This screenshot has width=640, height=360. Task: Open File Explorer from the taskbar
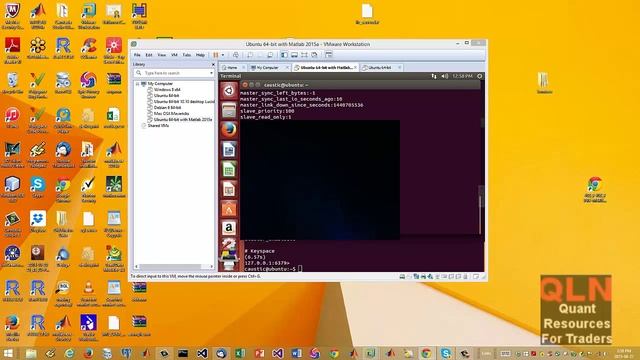pos(31,353)
